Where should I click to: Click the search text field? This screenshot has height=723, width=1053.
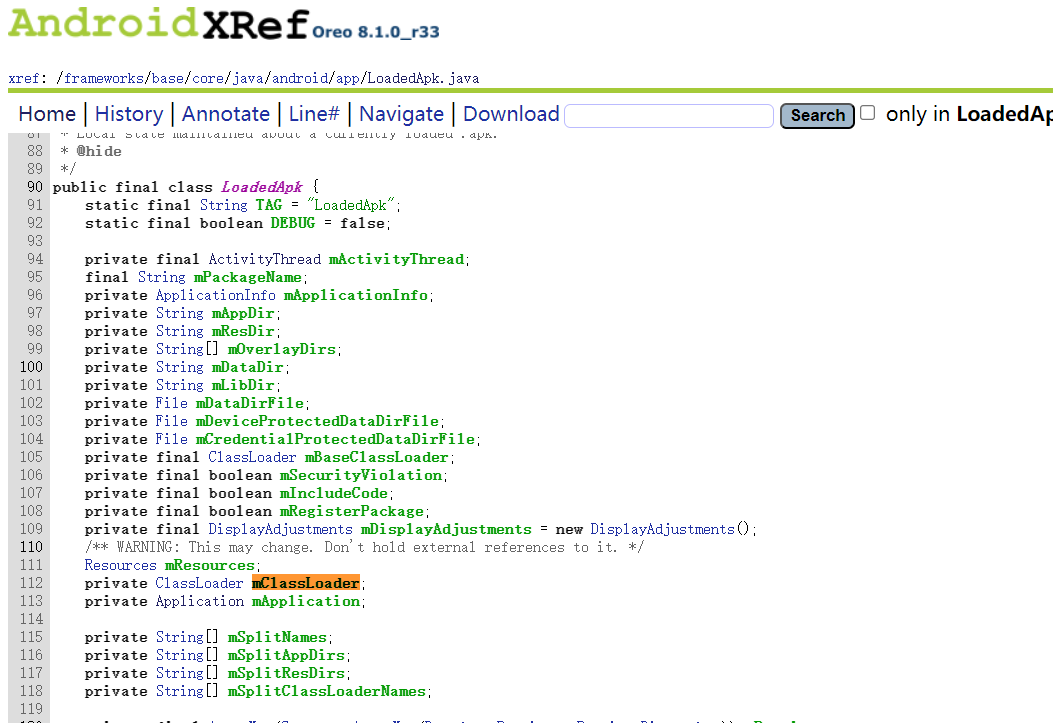tap(669, 116)
